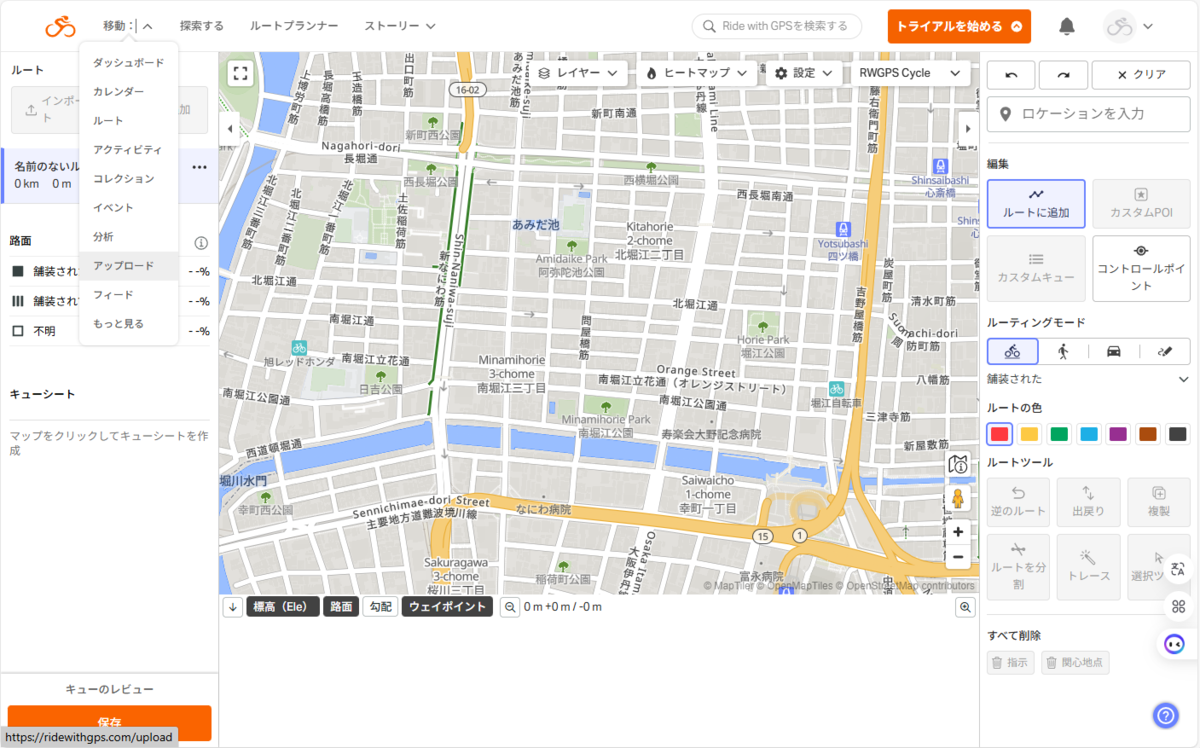
Task: Open the 設定 settings dropdown
Action: tap(804, 73)
